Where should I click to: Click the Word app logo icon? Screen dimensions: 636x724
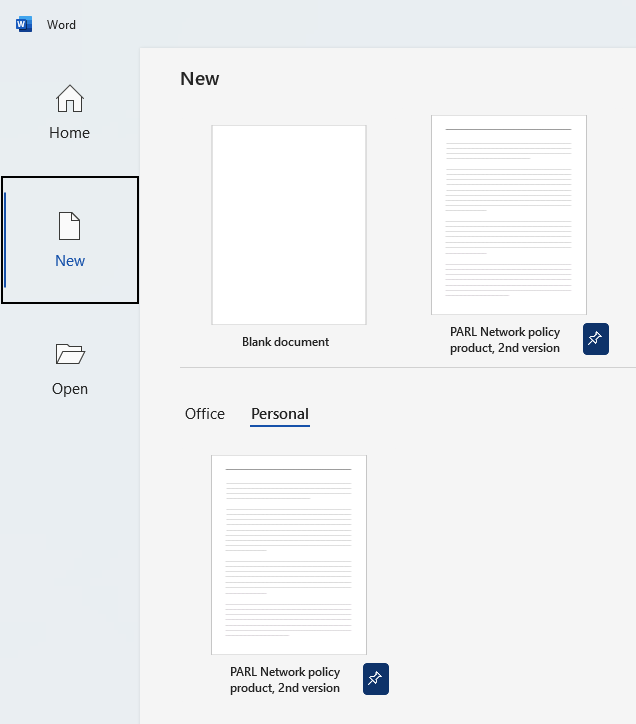(24, 24)
